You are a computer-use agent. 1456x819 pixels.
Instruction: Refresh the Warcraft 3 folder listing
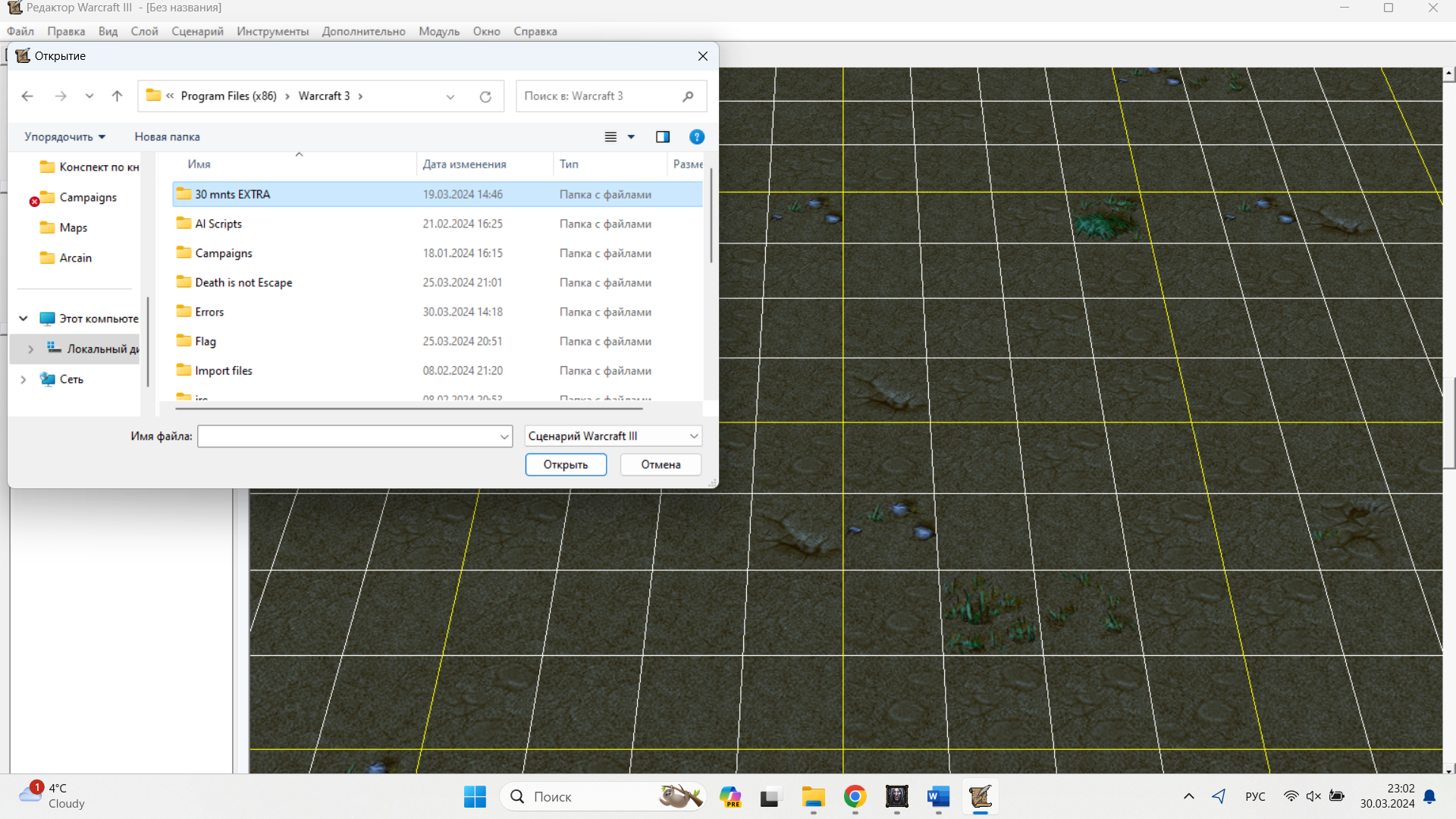point(485,96)
